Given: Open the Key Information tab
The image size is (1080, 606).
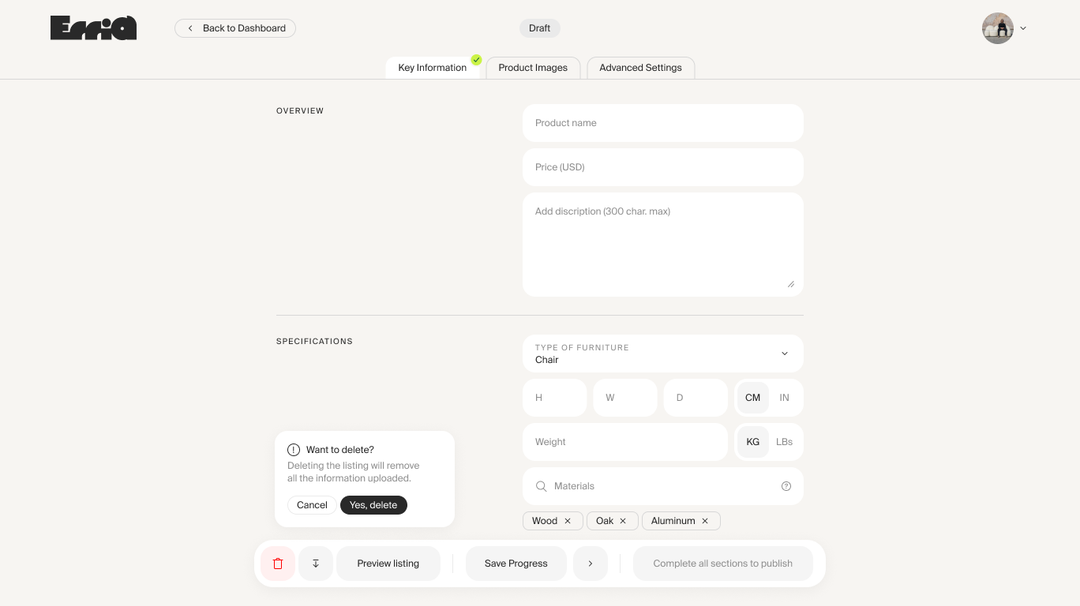Looking at the screenshot, I should click(433, 67).
